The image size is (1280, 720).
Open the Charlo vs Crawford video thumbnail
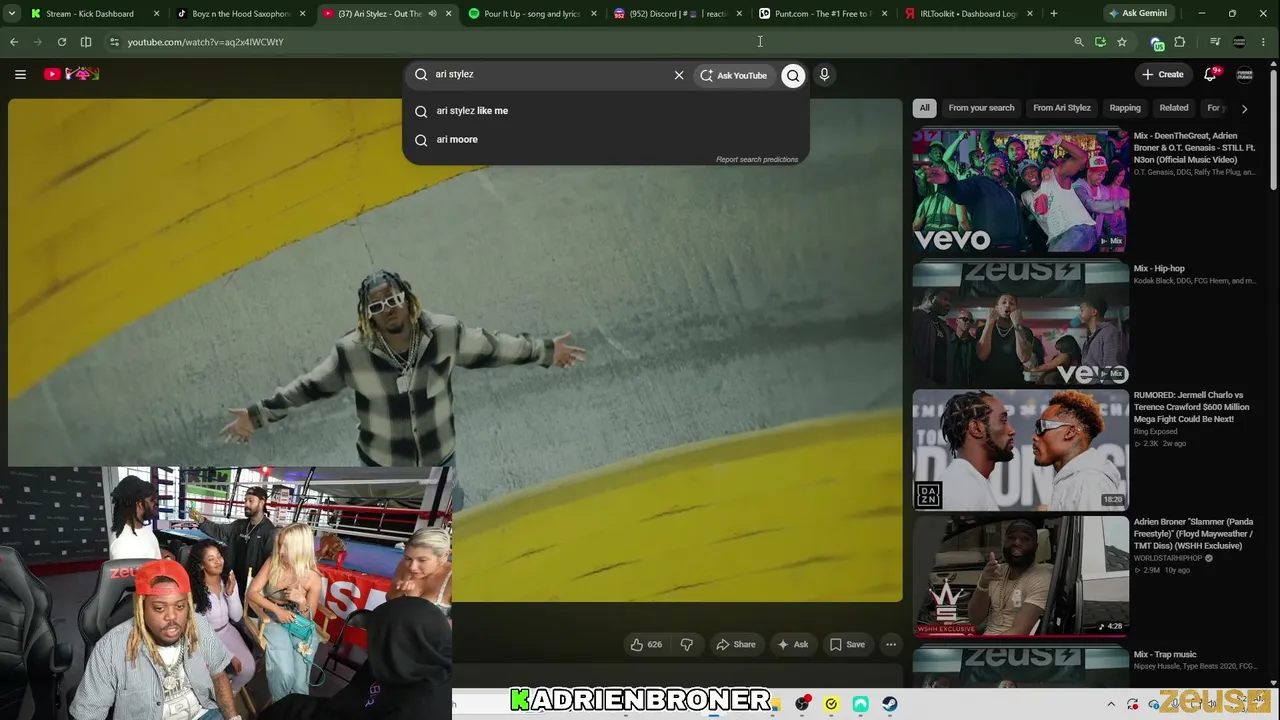(1020, 449)
